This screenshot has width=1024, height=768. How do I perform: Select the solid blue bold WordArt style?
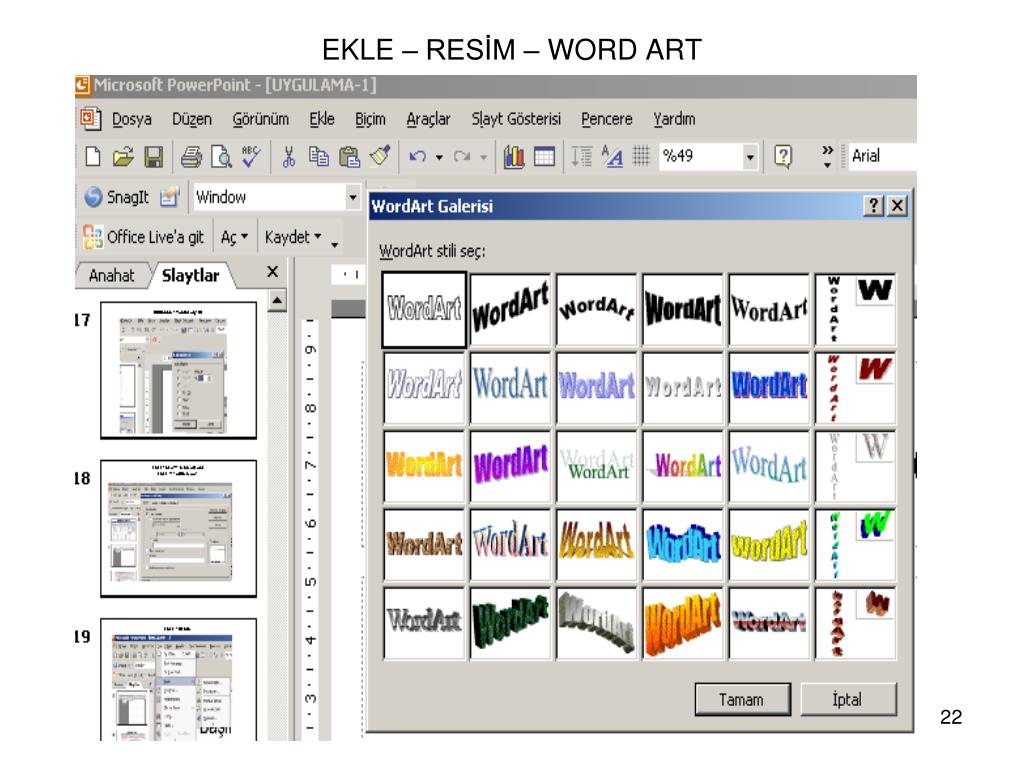(x=769, y=388)
